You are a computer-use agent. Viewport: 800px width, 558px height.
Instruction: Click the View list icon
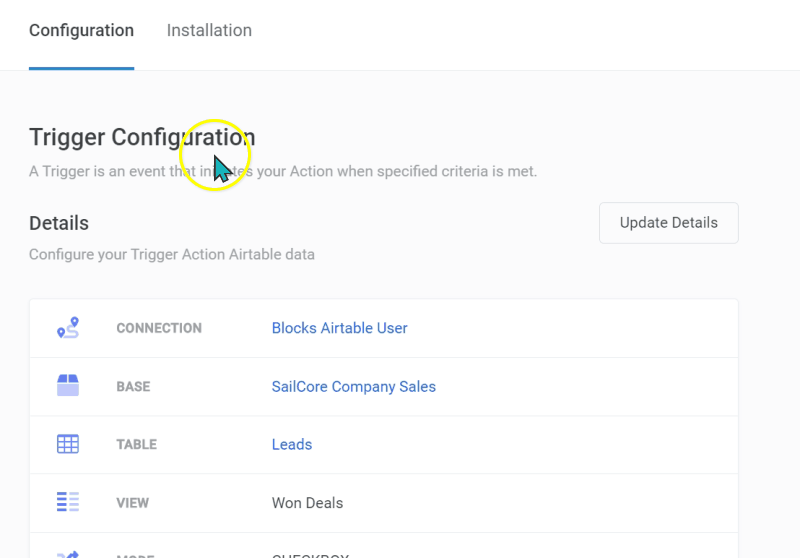pyautogui.click(x=67, y=502)
